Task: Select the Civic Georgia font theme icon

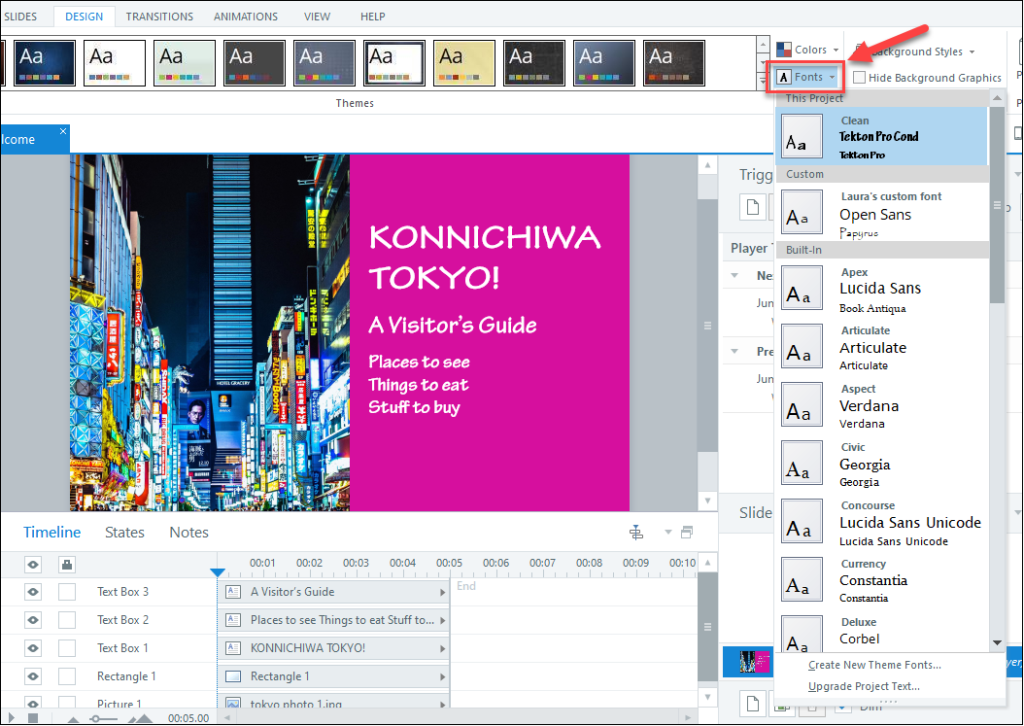Action: 801,465
